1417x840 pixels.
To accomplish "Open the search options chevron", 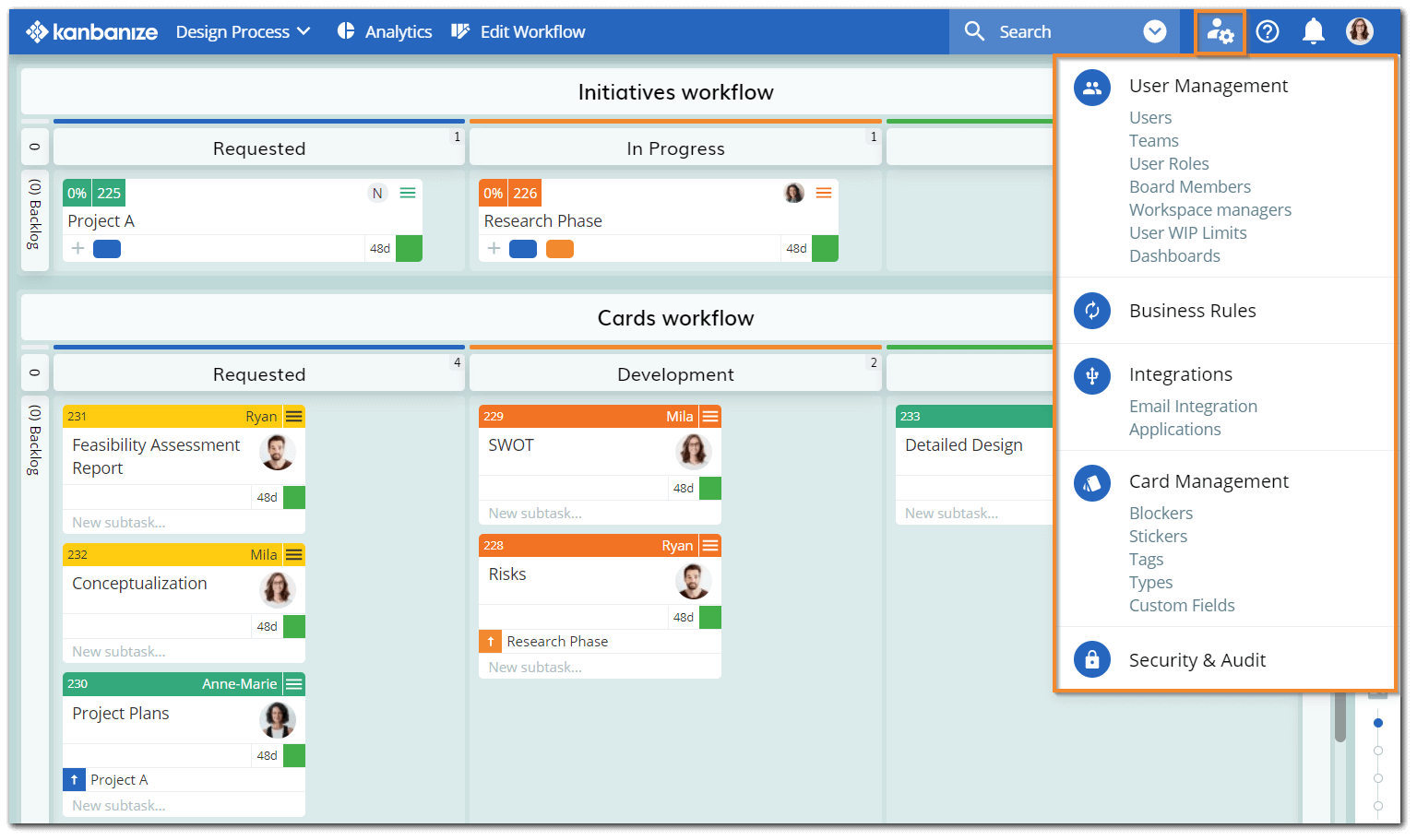I will pos(1155,30).
